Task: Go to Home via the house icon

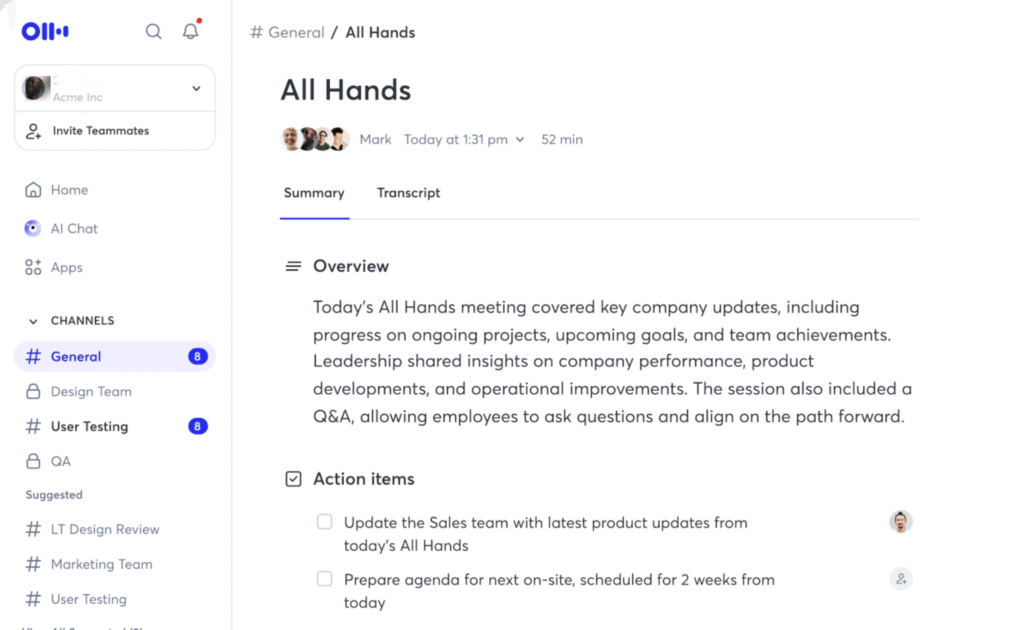Action: (33, 190)
